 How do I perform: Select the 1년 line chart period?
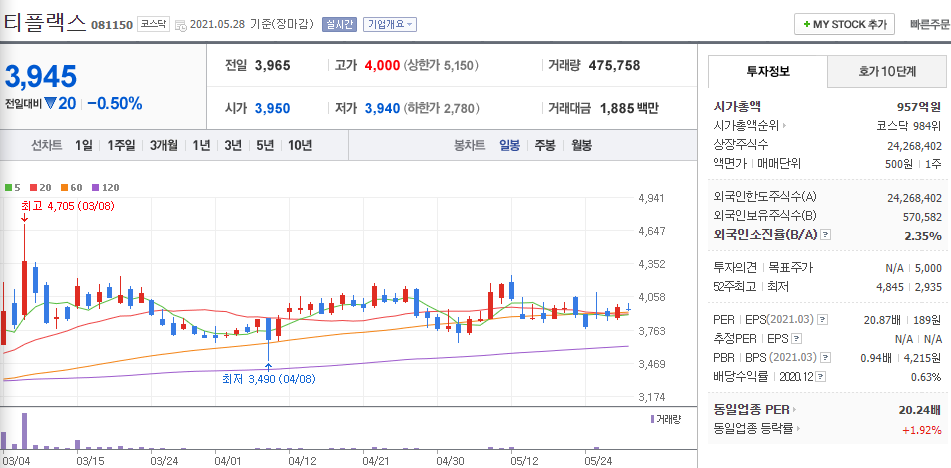point(201,145)
